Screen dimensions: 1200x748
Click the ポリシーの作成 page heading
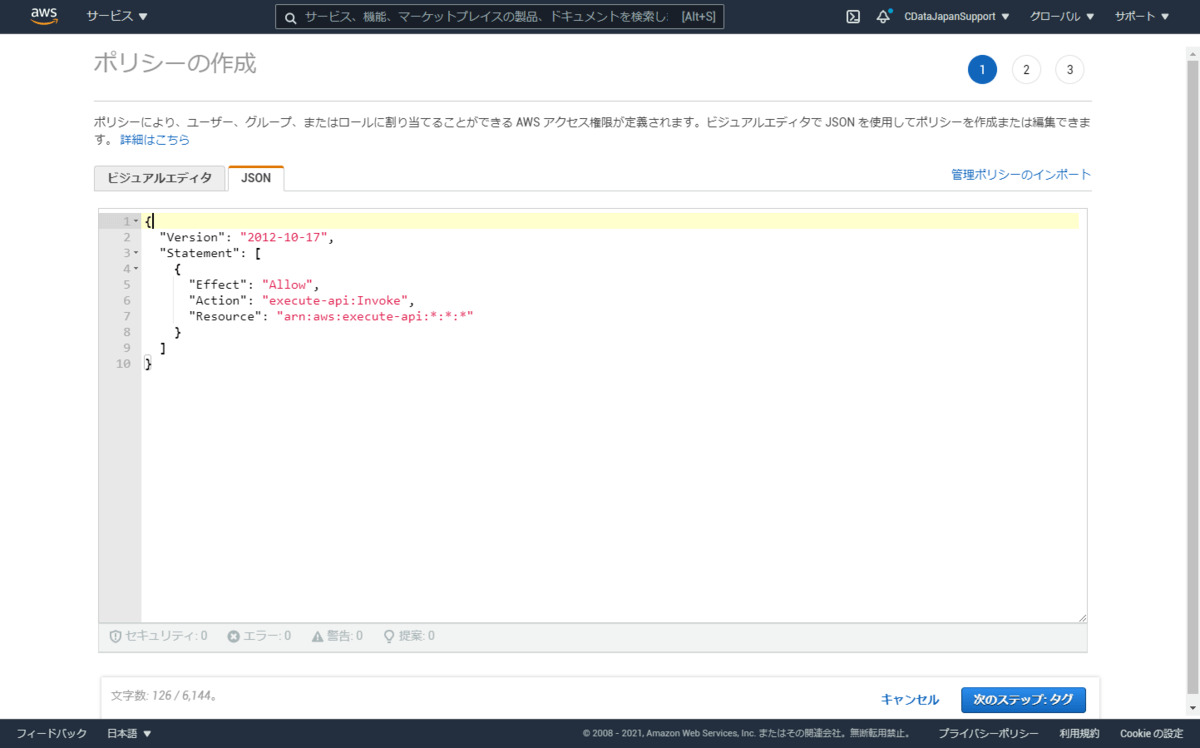click(x=175, y=64)
